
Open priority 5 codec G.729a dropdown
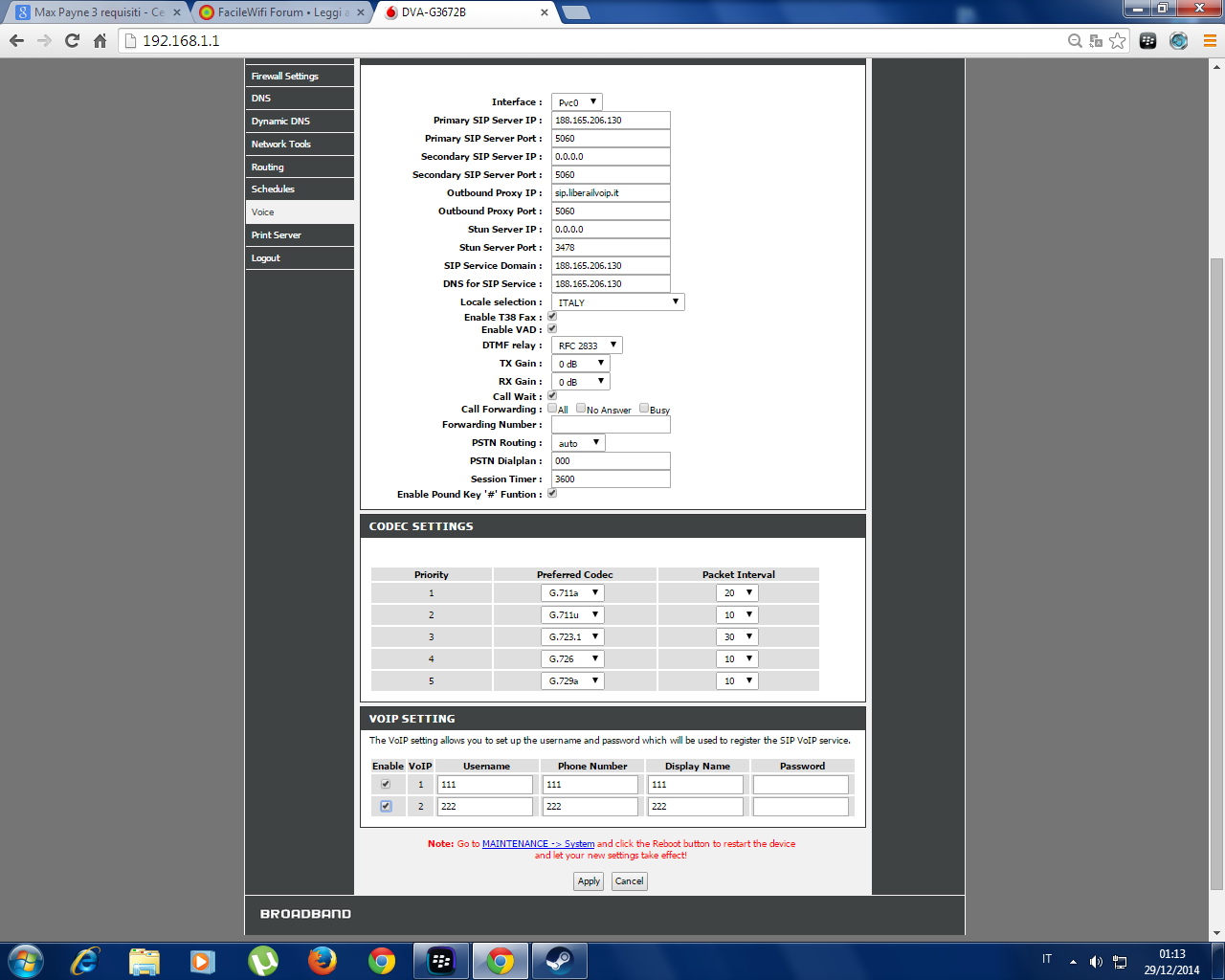[572, 681]
